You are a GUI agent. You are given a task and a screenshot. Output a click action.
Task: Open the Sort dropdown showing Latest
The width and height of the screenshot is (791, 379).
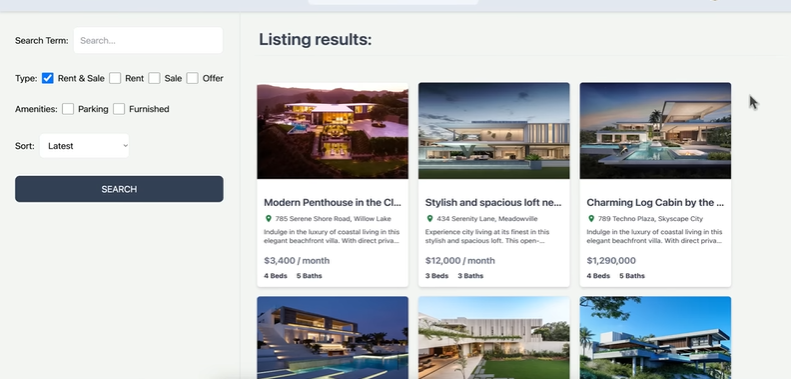pyautogui.click(x=84, y=146)
